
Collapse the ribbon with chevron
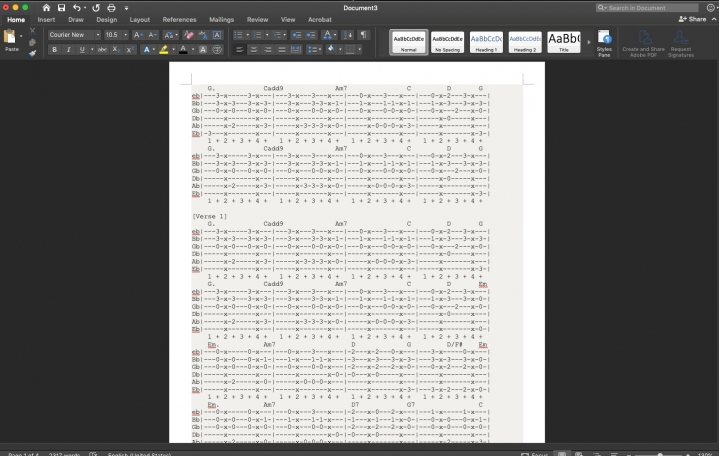[x=714, y=19]
